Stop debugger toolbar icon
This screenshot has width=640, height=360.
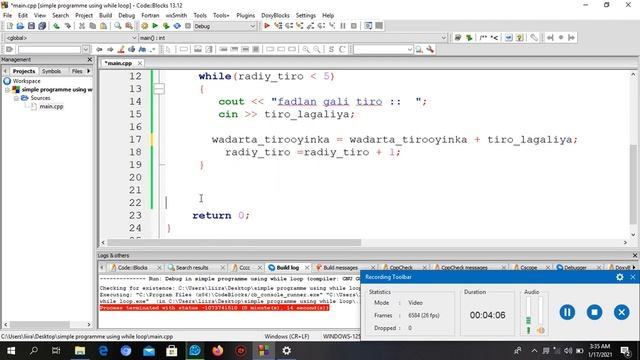tap(354, 26)
